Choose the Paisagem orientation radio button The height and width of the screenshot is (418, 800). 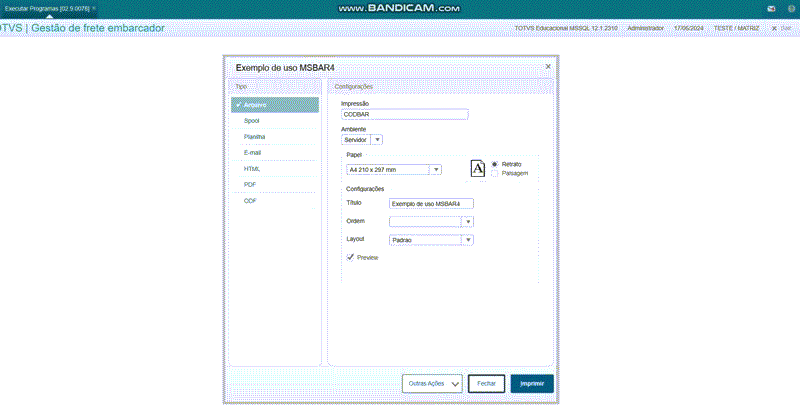point(494,174)
